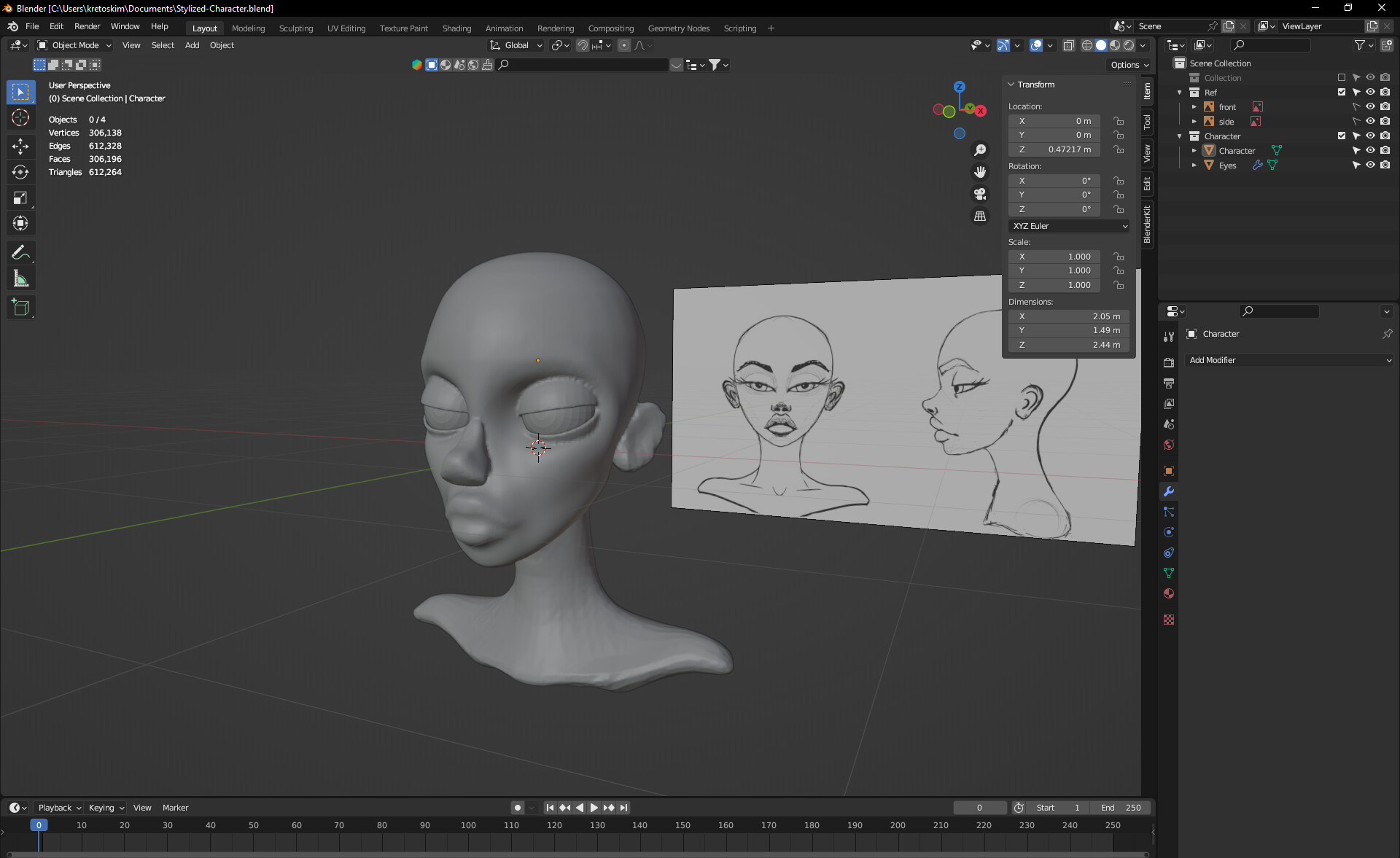
Task: Open the XYZ Euler rotation mode dropdown
Action: pos(1069,226)
